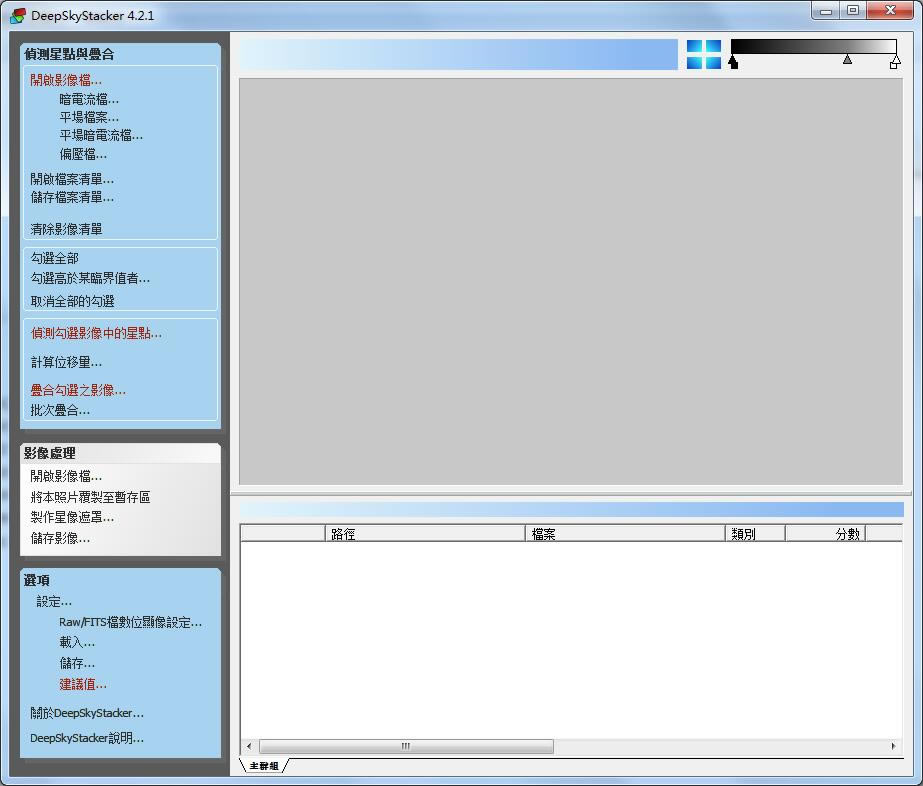Check all images using 勾選全部
The width and height of the screenshot is (923, 786).
[58, 258]
